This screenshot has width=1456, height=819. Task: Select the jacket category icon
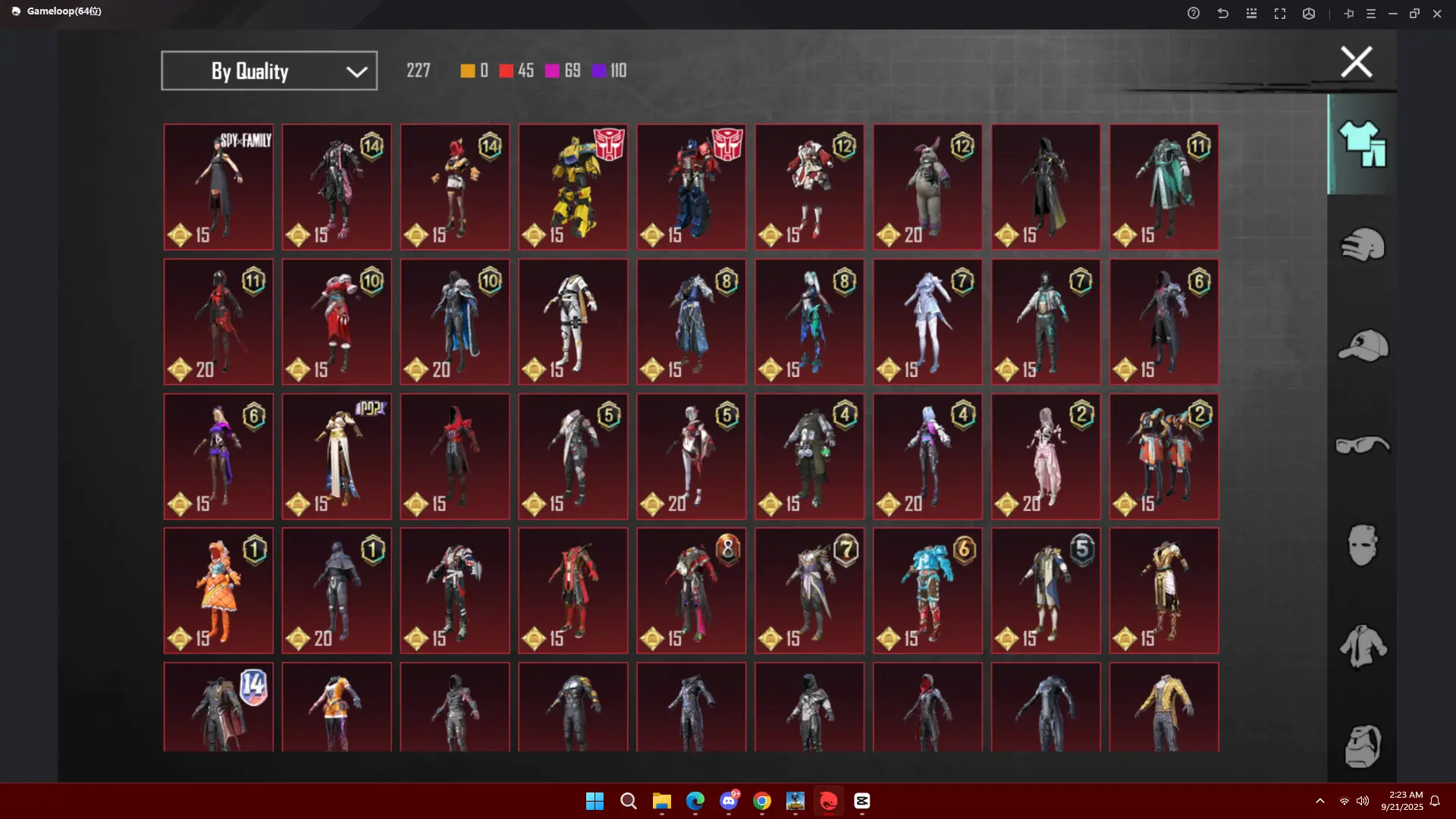(x=1362, y=645)
